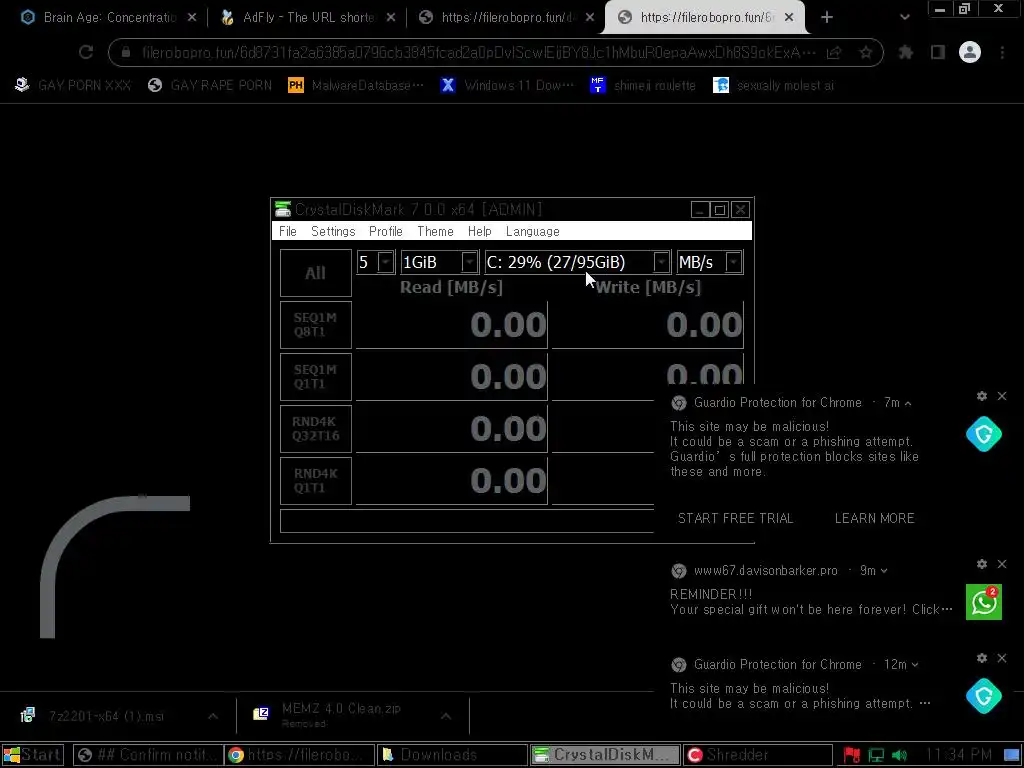Open settings gear on top Guardio notification
Viewport: 1024px width, 768px height.
982,396
